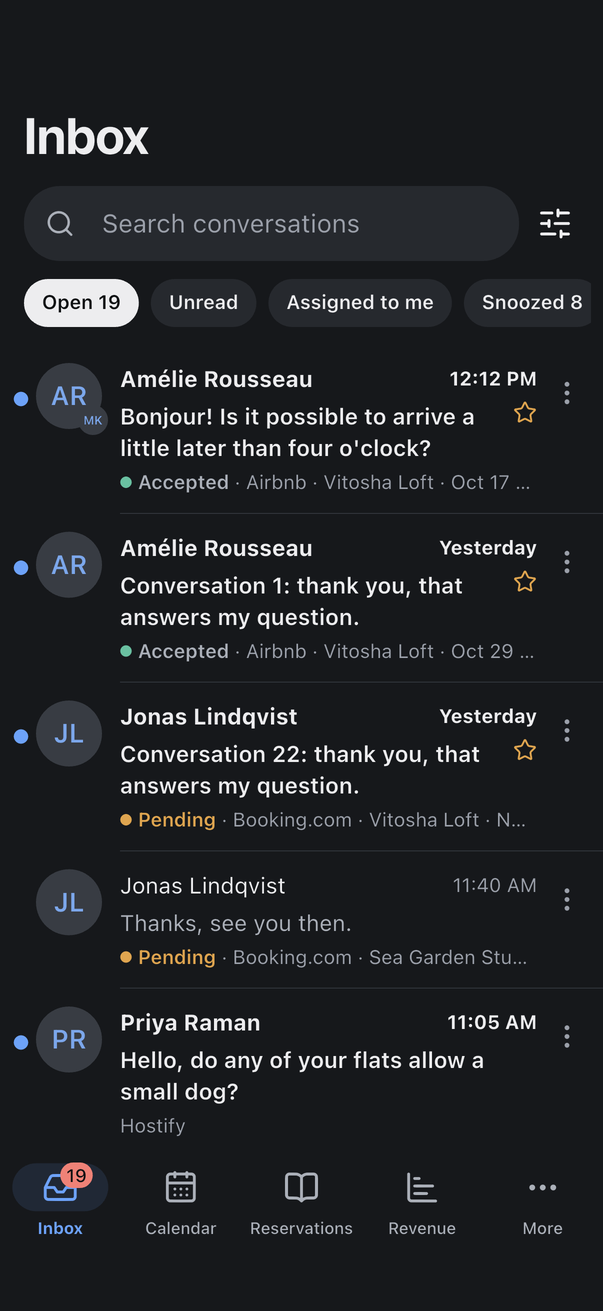The image size is (603, 1311).
Task: Toggle star on Conversation 1 message
Action: (525, 582)
